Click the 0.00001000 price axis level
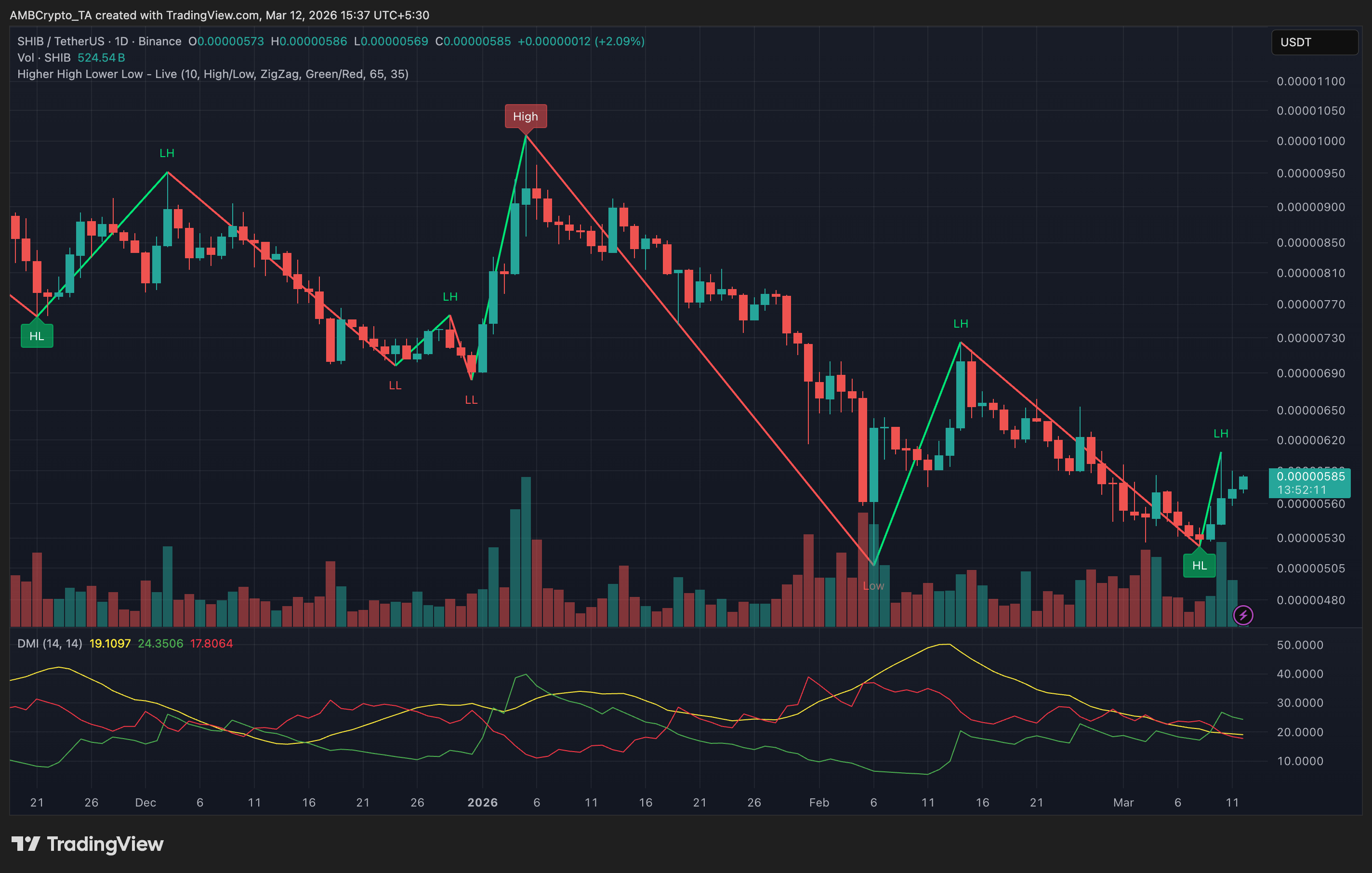Screen dimensions: 1372x873 click(x=1310, y=141)
